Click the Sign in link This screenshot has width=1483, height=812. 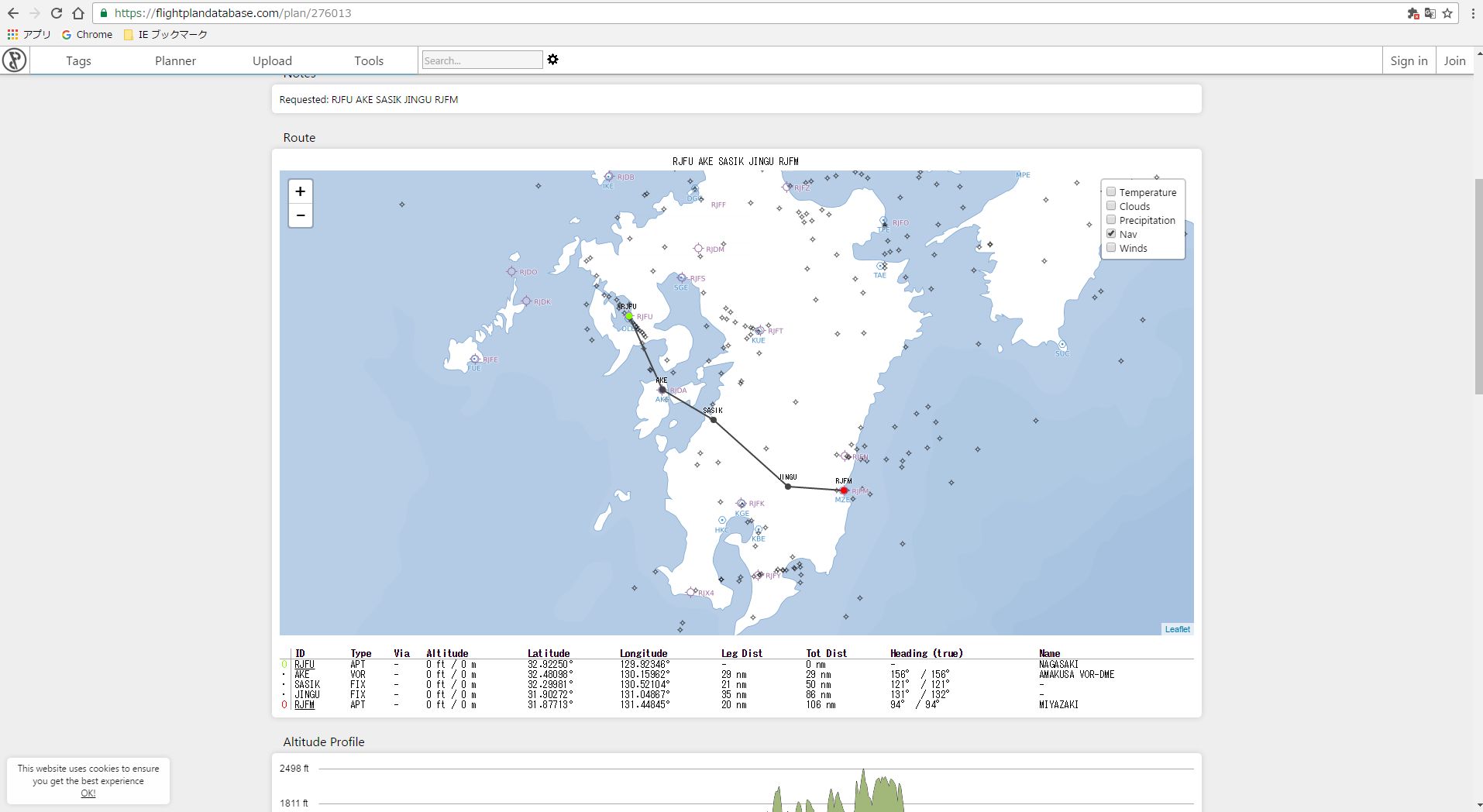tap(1409, 60)
